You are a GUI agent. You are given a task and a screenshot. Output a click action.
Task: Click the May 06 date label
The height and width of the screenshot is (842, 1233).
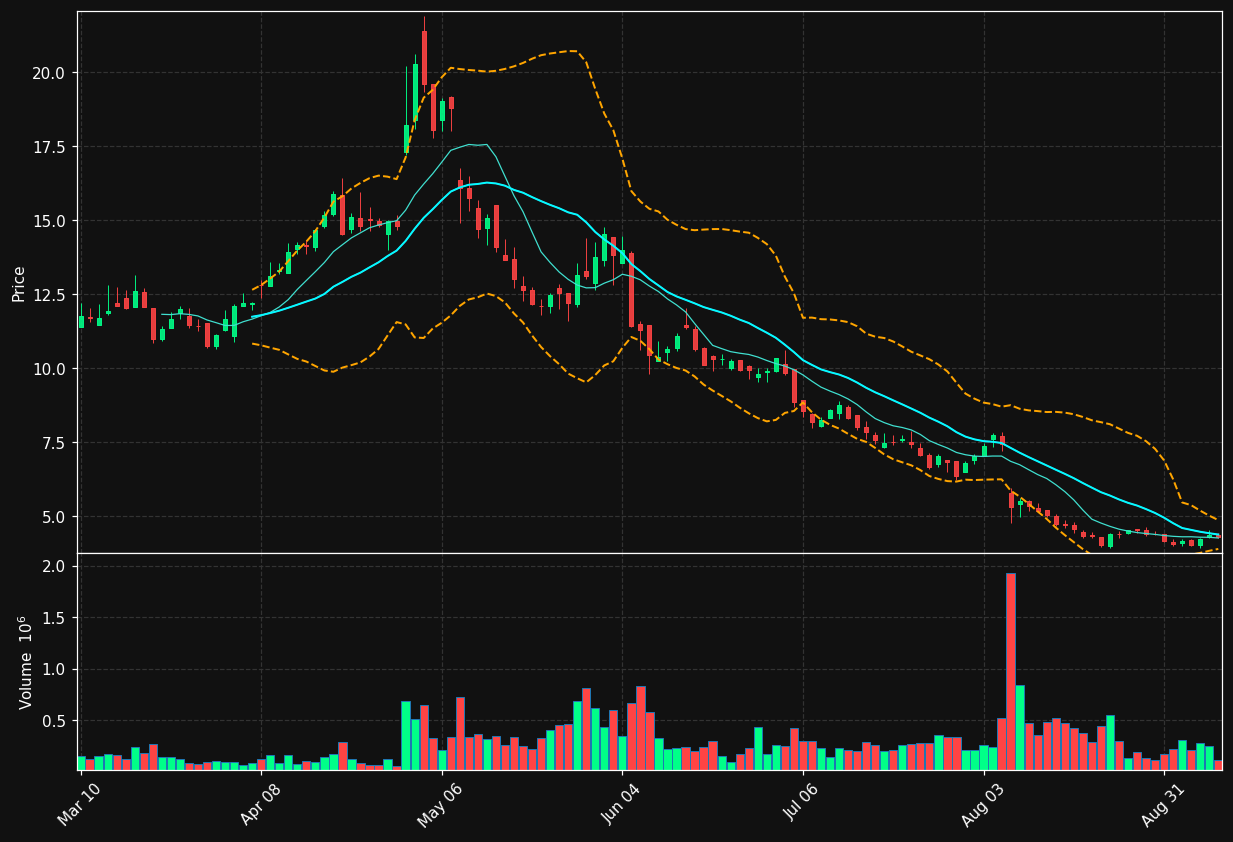pos(438,805)
